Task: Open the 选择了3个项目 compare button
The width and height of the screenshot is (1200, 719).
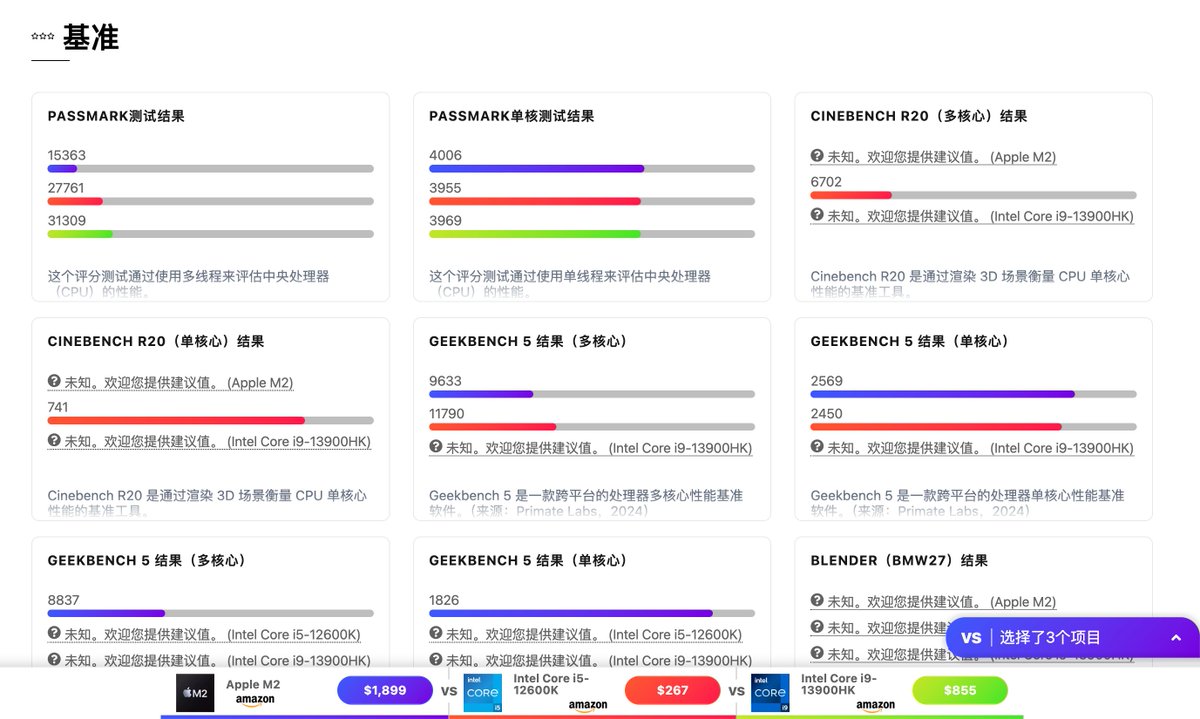Action: (1072, 638)
